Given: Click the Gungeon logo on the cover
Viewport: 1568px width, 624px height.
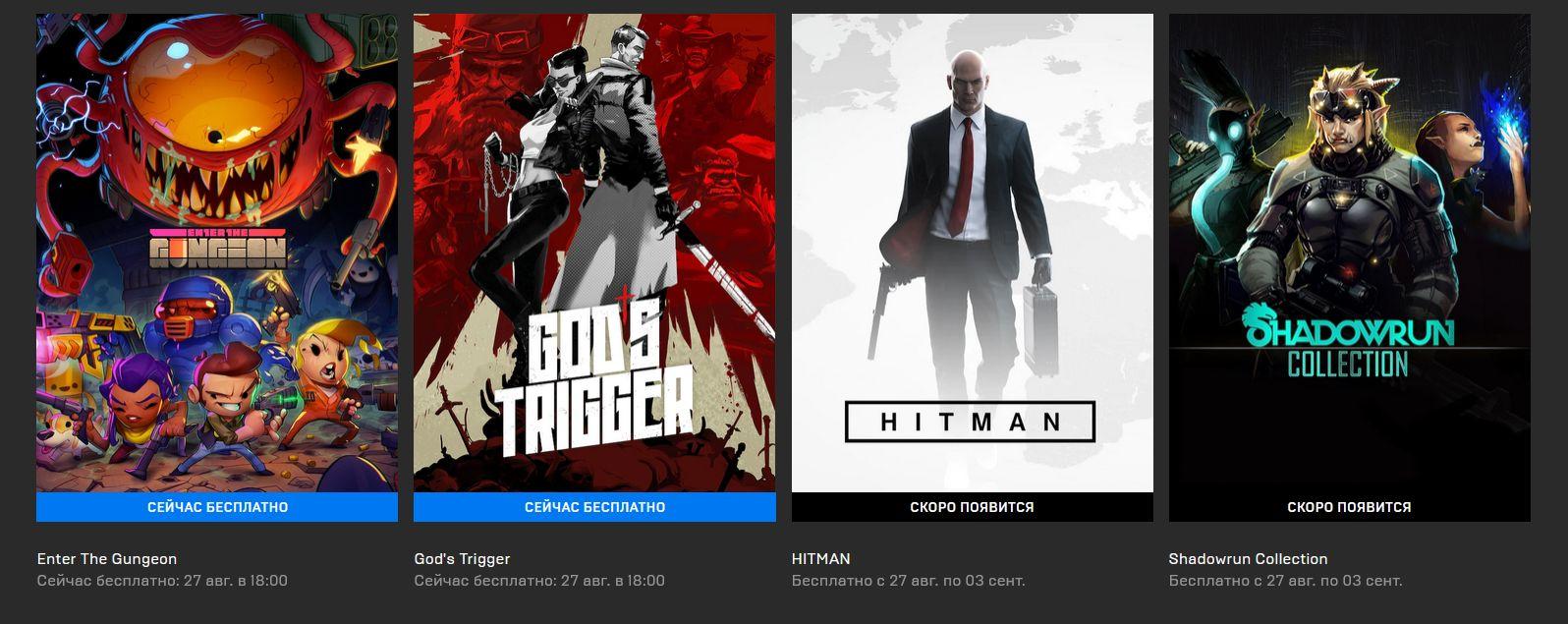Looking at the screenshot, I should [217, 249].
